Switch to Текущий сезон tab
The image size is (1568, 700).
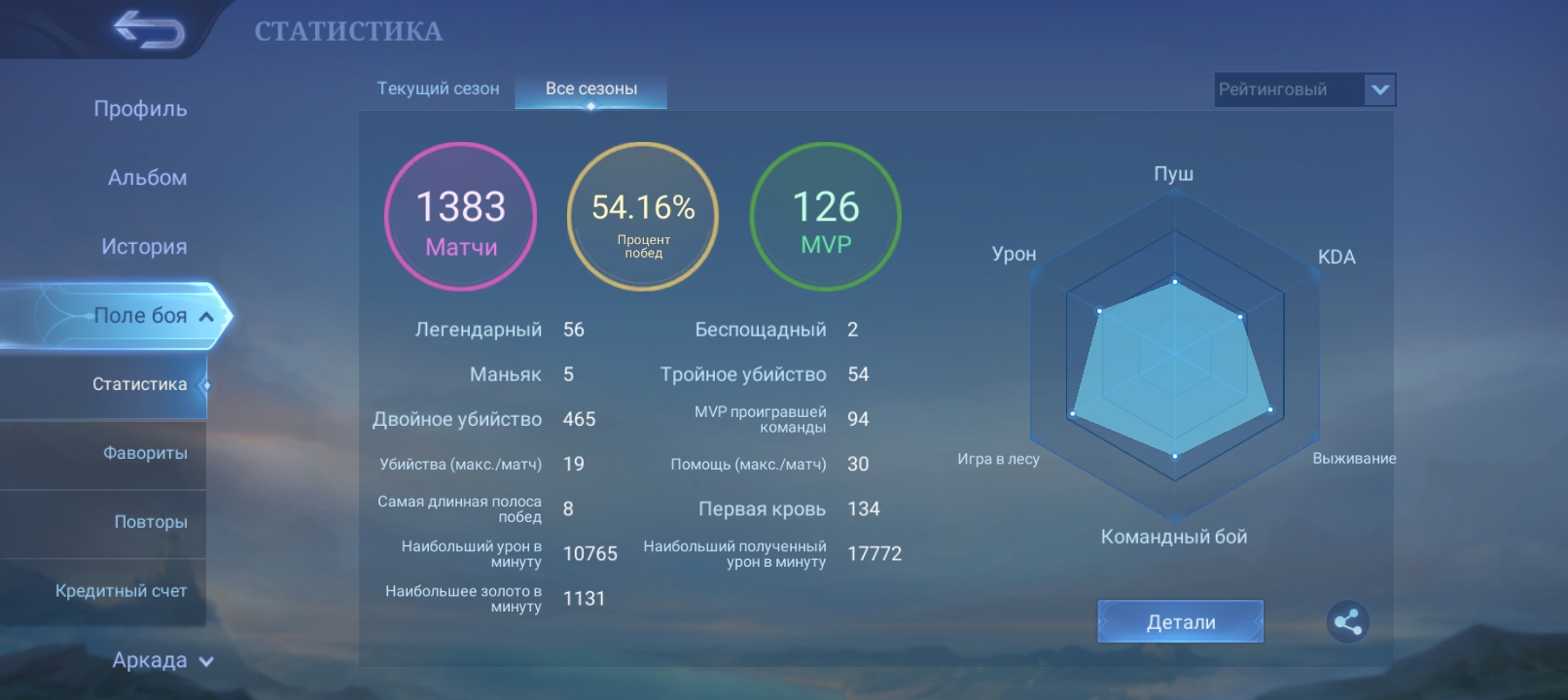[x=438, y=88]
